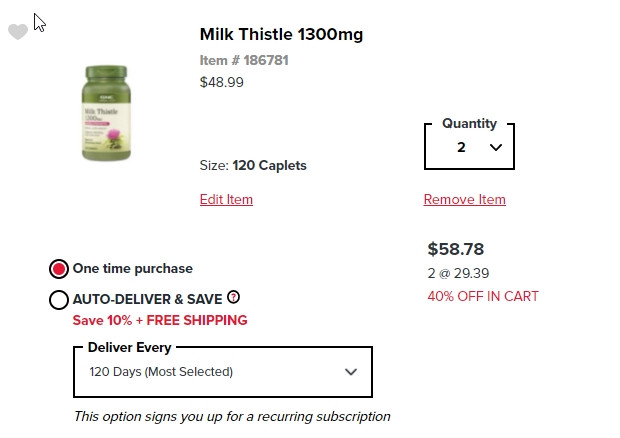The height and width of the screenshot is (438, 620).
Task: Click the chevron arrow in Quantity box
Action: point(495,147)
